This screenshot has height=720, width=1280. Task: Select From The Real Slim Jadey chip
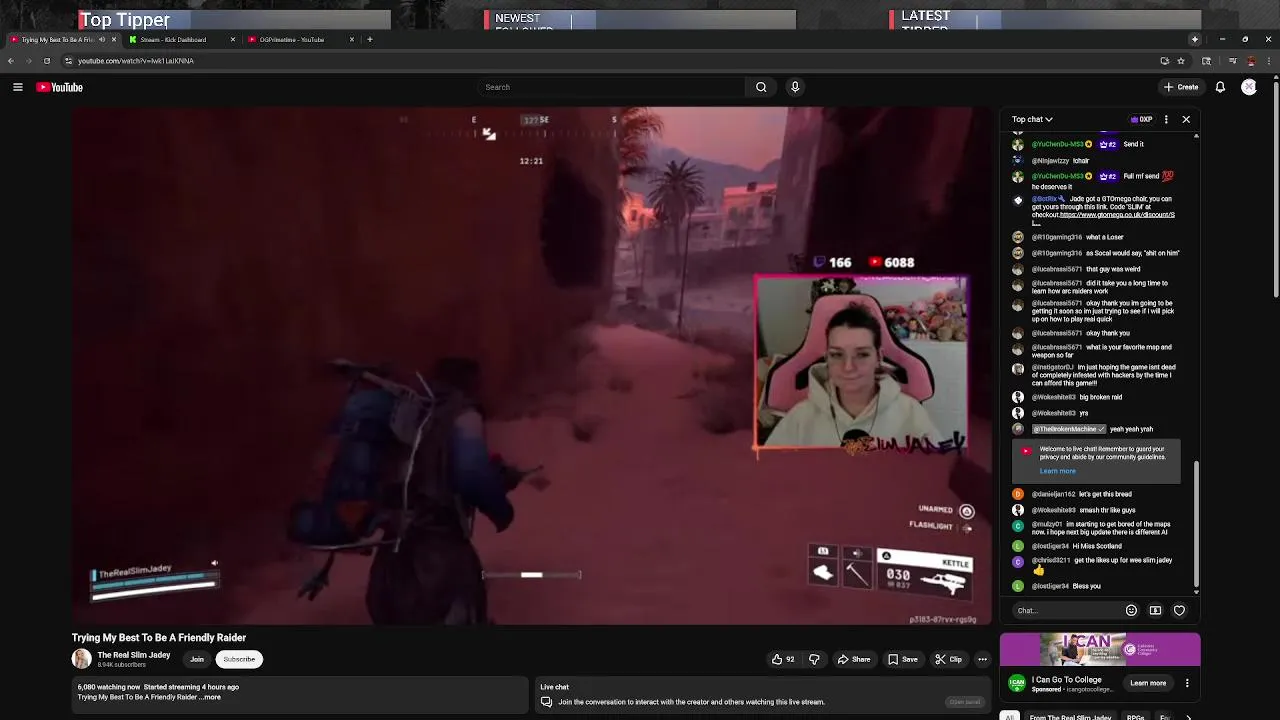(x=1070, y=717)
